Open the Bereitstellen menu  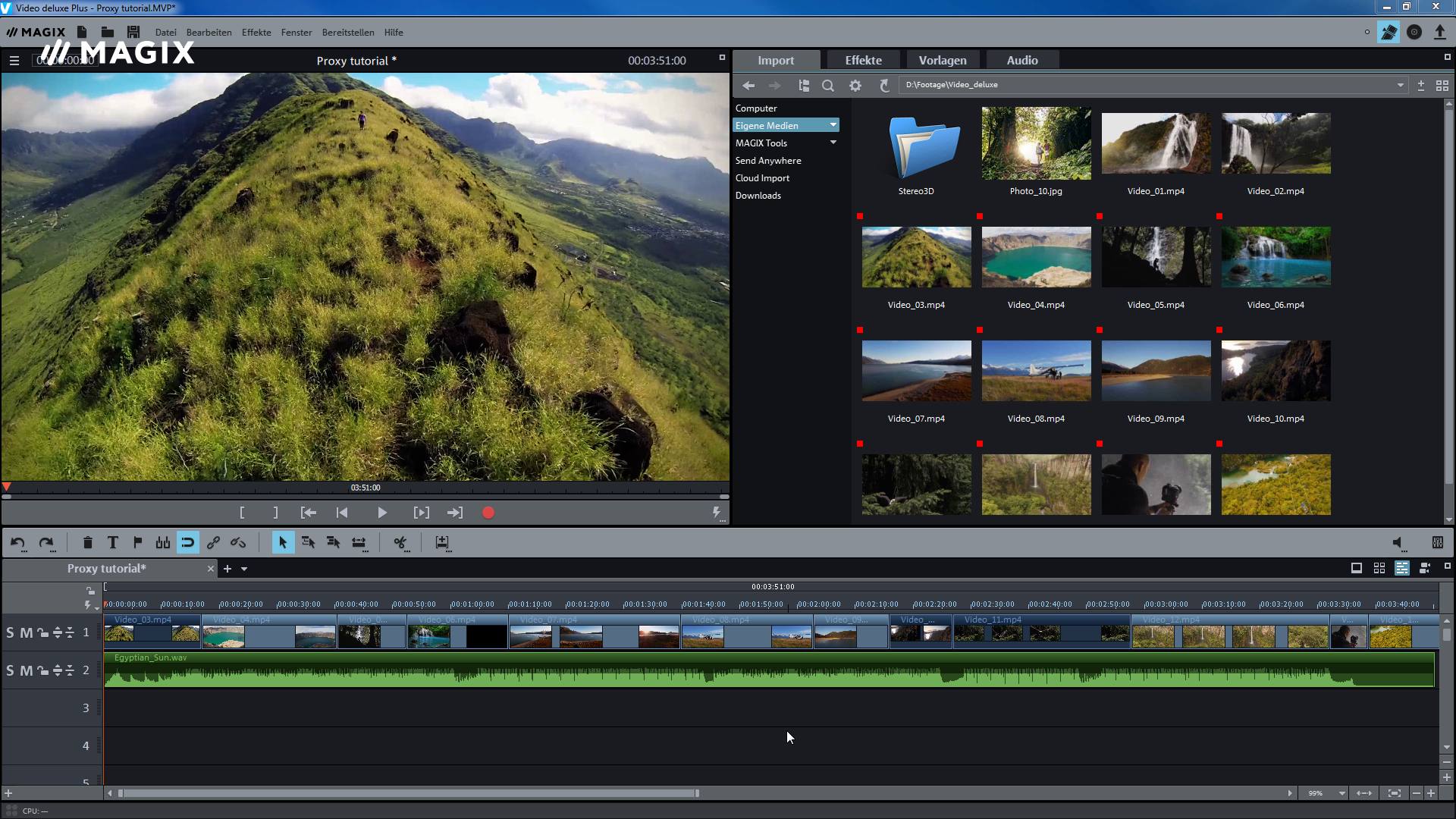(348, 33)
